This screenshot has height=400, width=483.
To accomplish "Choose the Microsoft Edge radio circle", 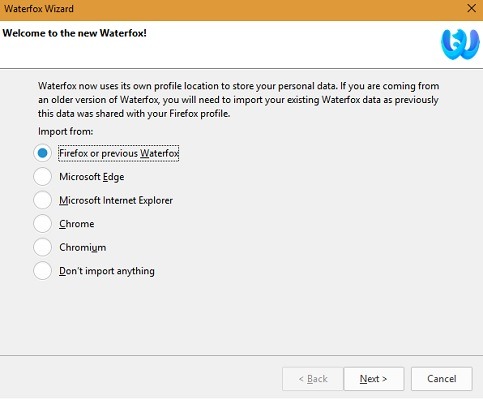I will [42, 177].
